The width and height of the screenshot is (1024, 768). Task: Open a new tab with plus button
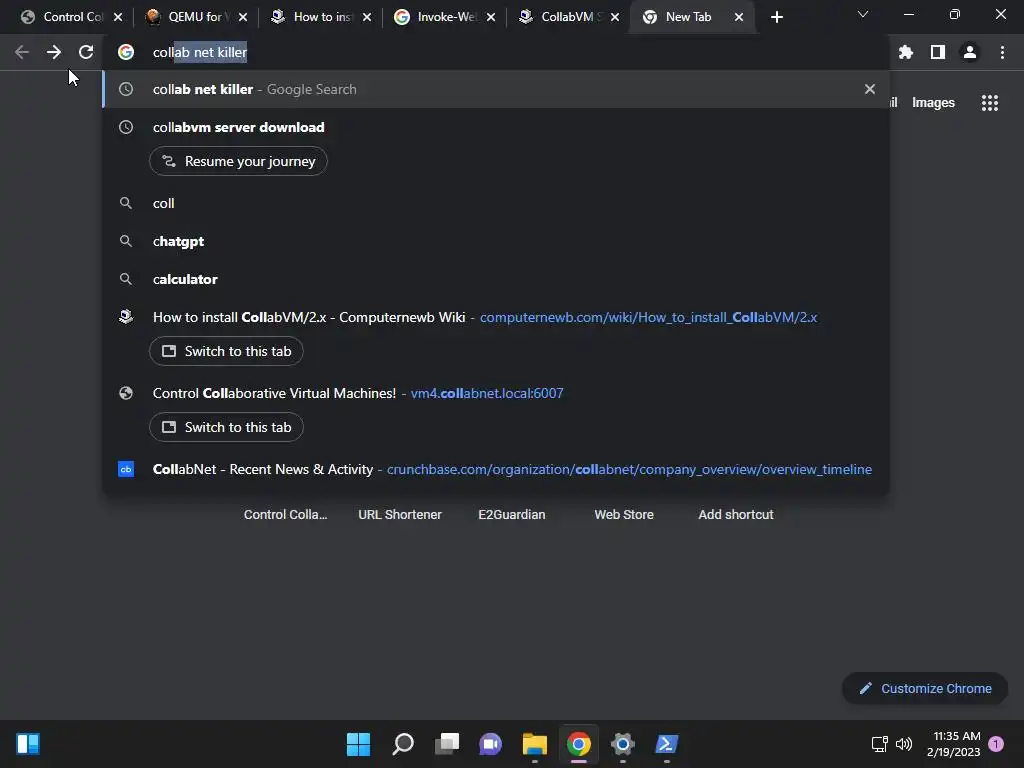[776, 17]
